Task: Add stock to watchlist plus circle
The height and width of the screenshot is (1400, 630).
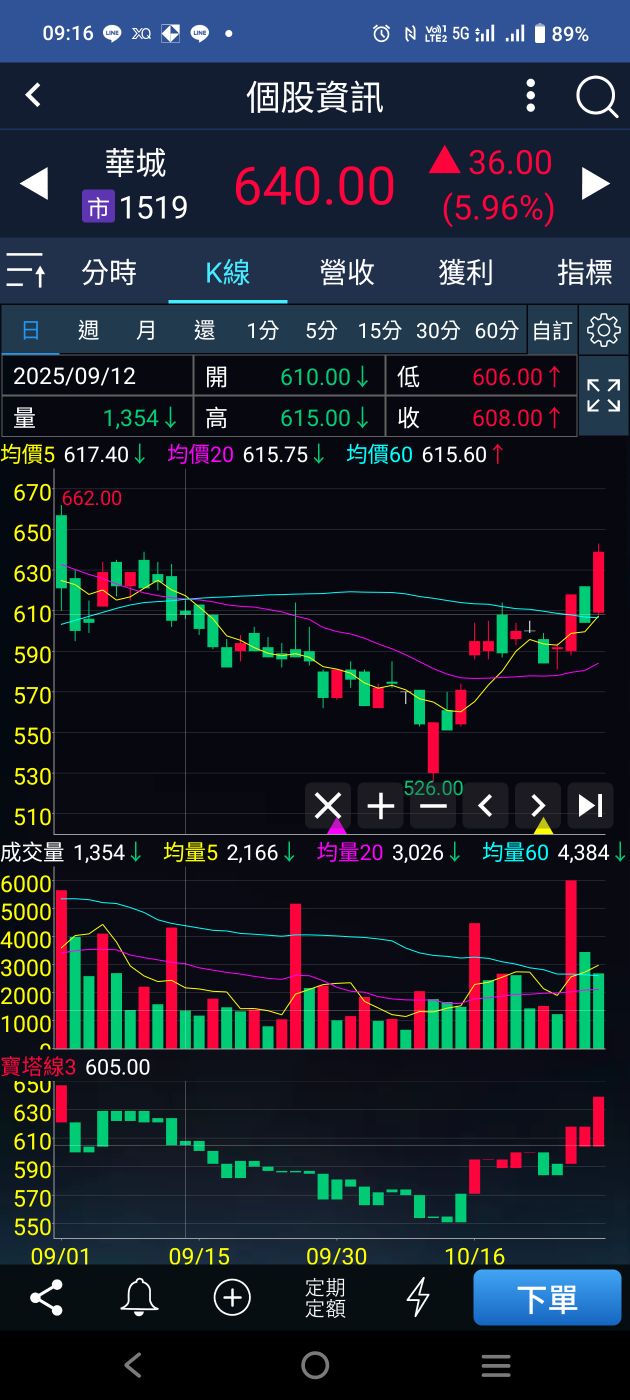Action: tap(232, 1298)
